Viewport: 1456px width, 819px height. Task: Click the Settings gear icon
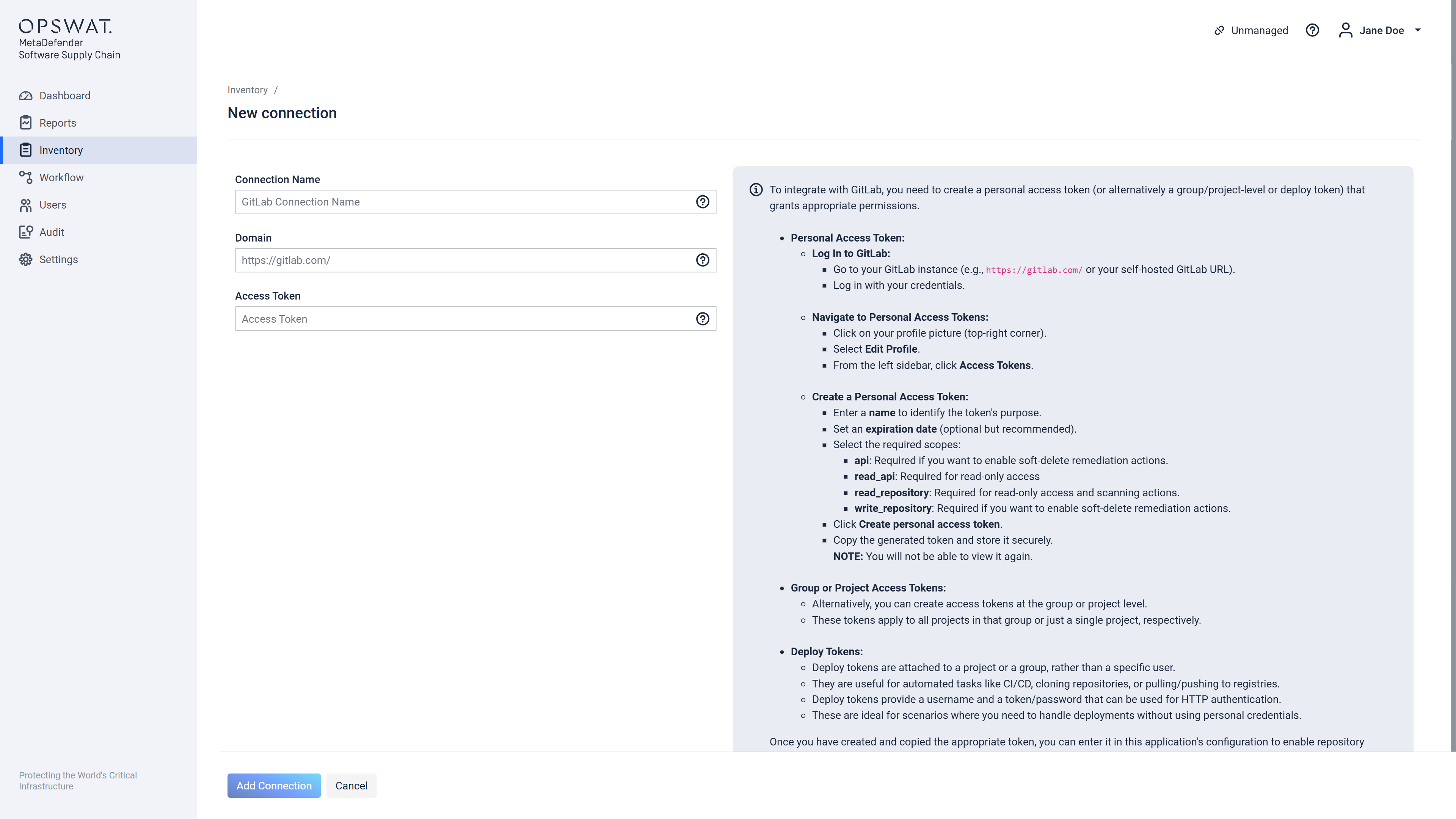tap(25, 259)
